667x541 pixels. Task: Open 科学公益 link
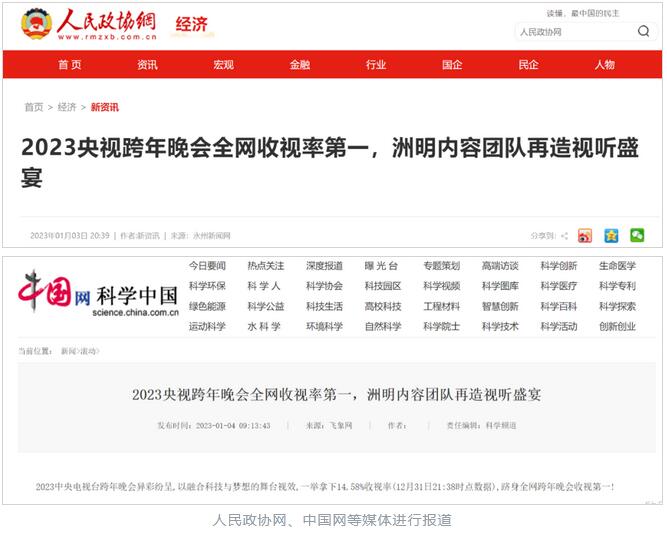[x=265, y=306]
